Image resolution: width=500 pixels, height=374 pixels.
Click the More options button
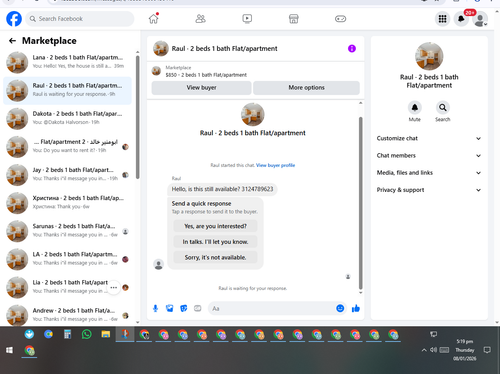tap(306, 88)
